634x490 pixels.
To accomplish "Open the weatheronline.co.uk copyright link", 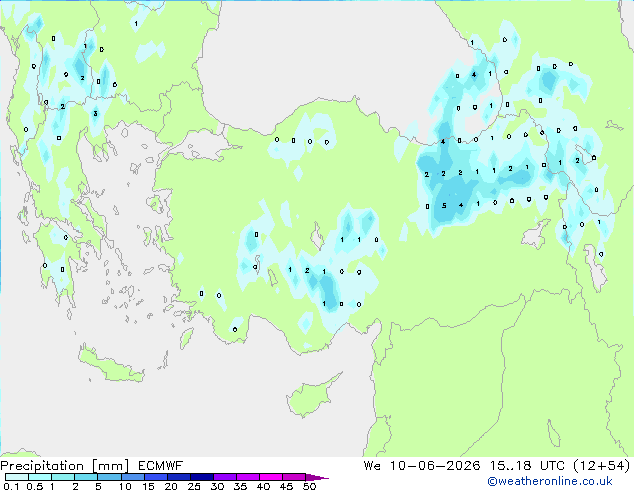I will pos(550,481).
